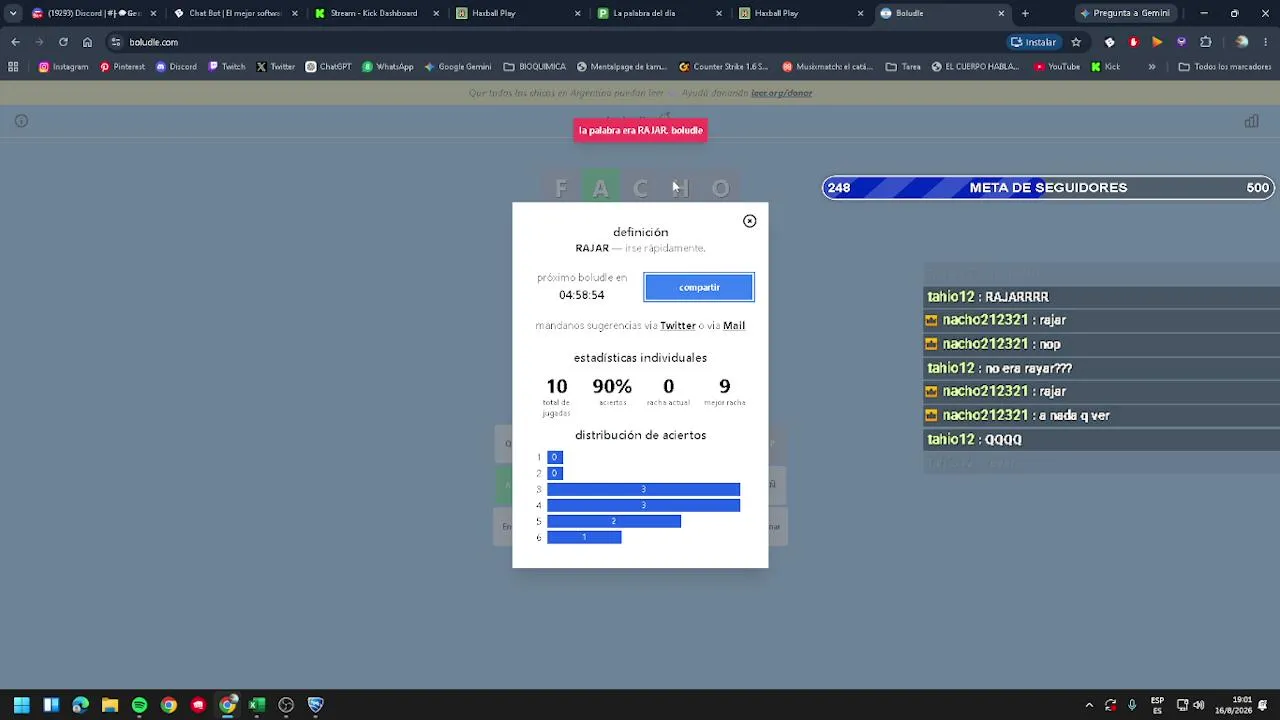This screenshot has height=720, width=1280.
Task: Open the Windows Start menu
Action: (x=21, y=705)
